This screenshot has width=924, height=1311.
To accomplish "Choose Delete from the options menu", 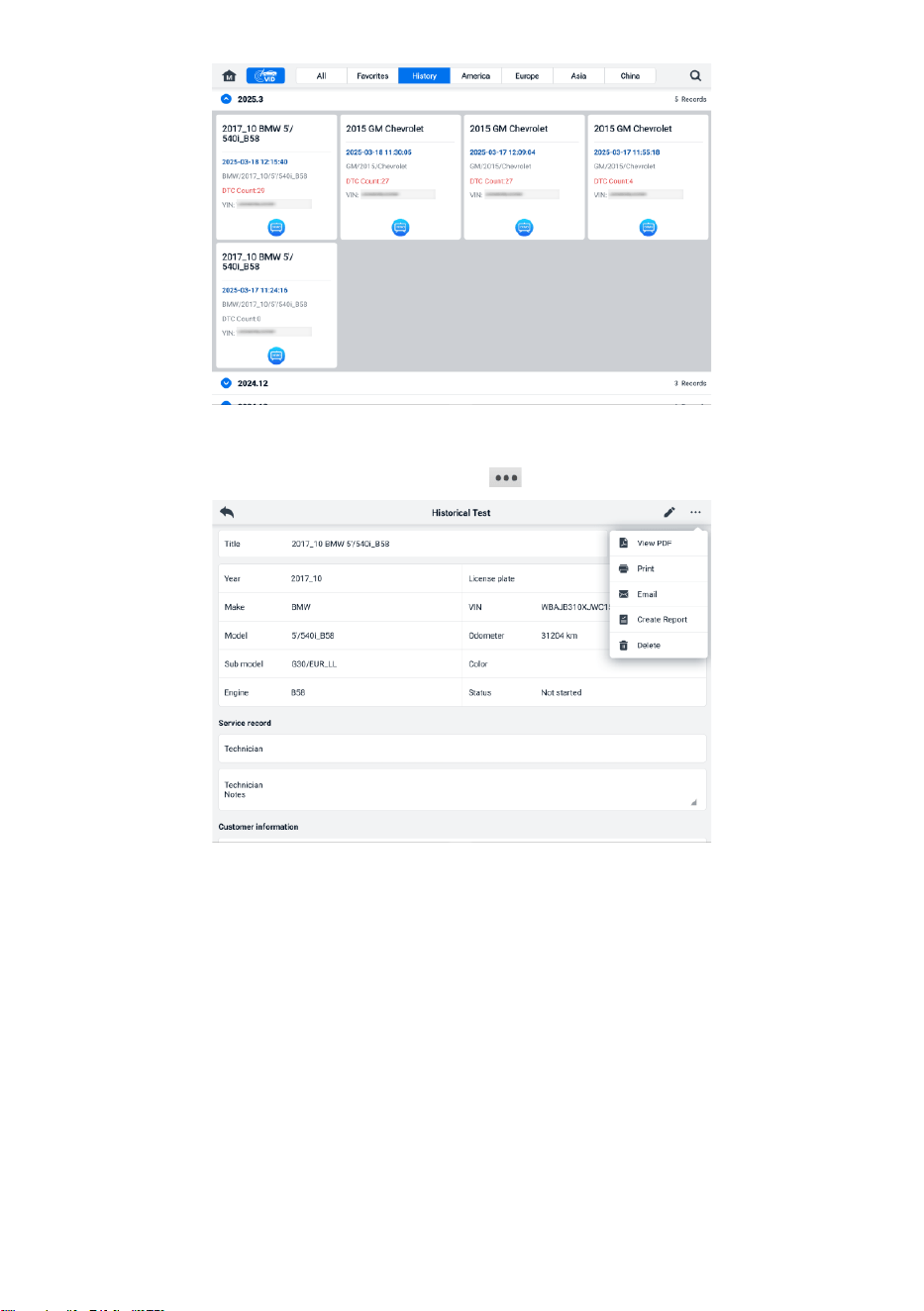I will click(x=659, y=645).
